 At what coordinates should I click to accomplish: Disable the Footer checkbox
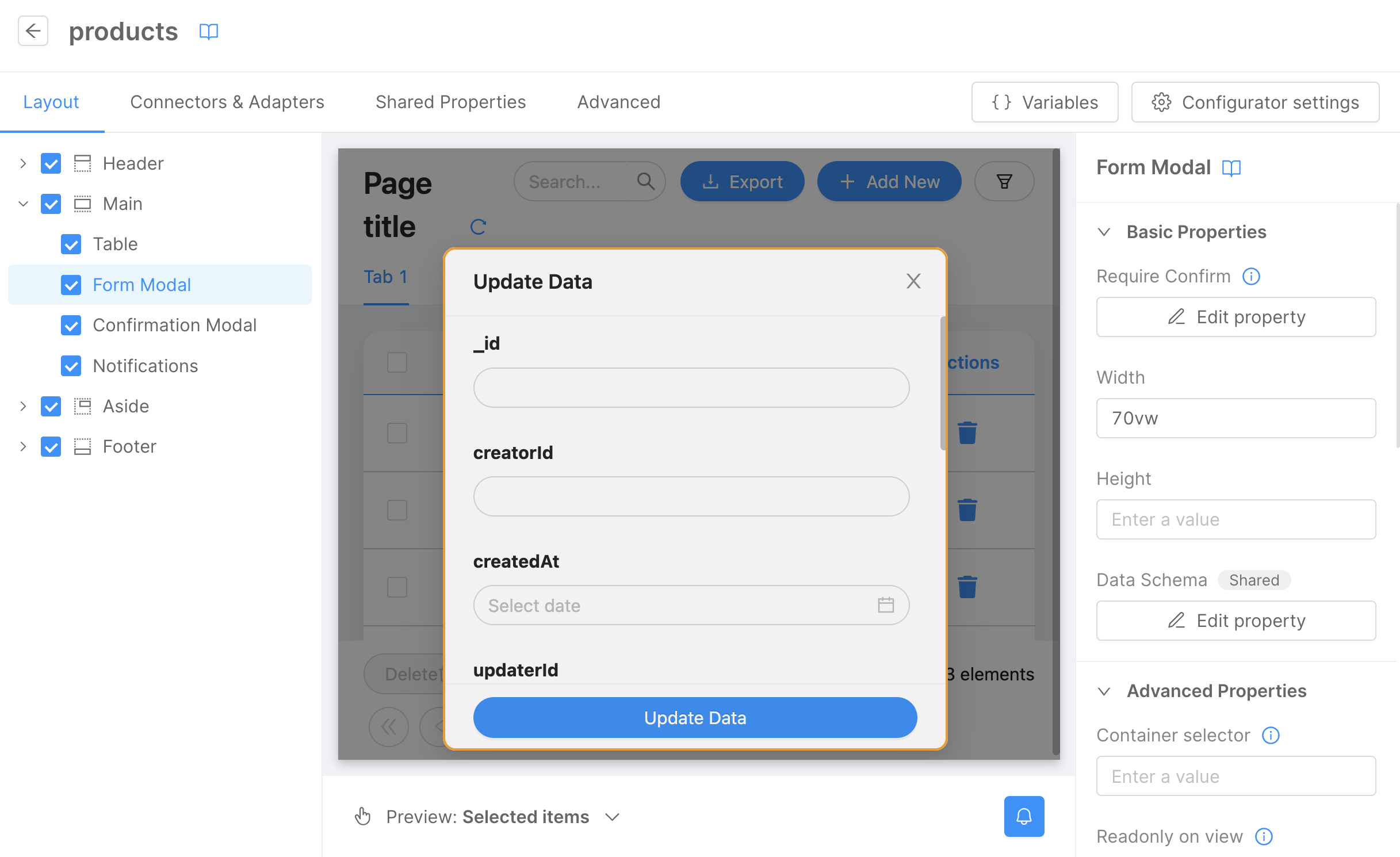point(51,446)
